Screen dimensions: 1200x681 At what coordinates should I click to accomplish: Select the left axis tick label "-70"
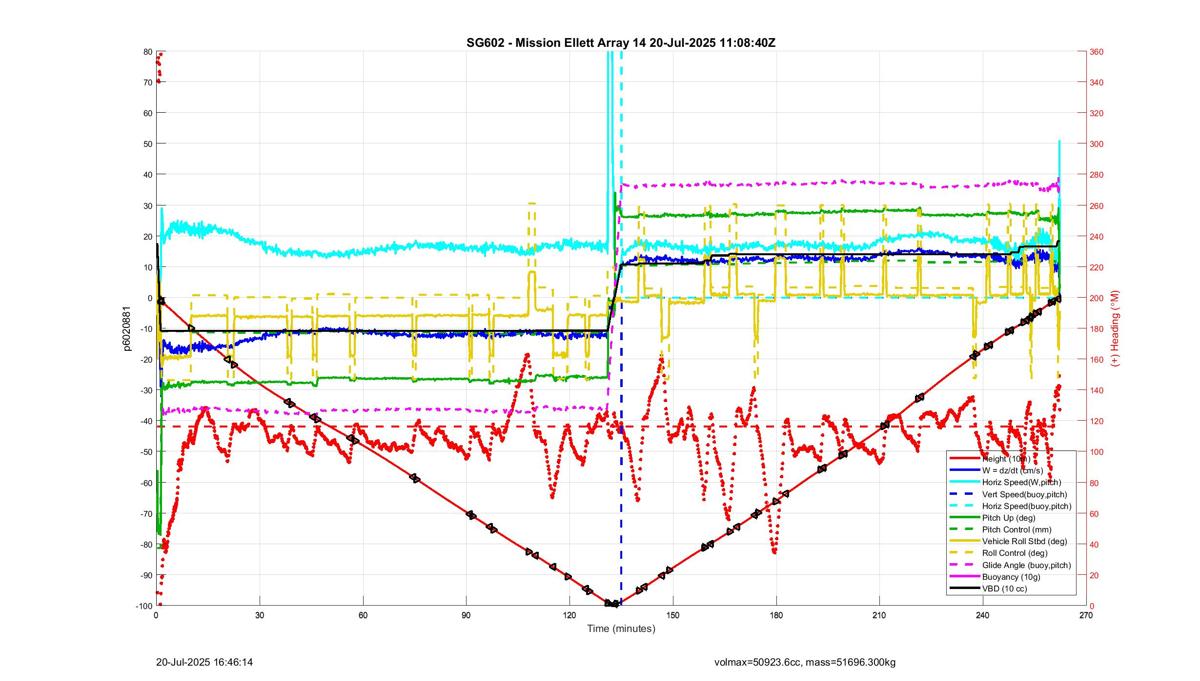[x=144, y=514]
